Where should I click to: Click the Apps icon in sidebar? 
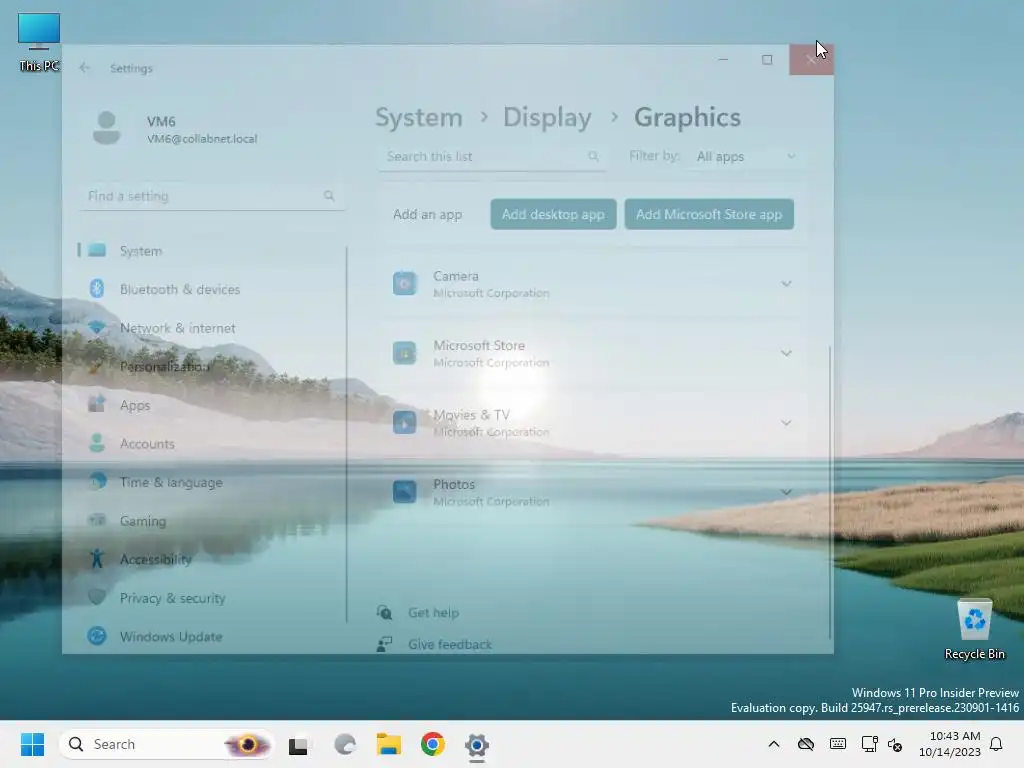(x=97, y=404)
